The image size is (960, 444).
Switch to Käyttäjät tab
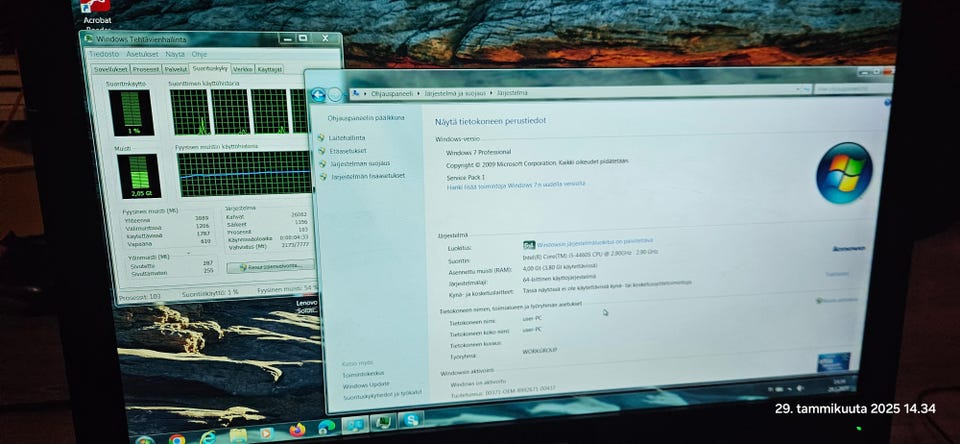click(x=269, y=69)
